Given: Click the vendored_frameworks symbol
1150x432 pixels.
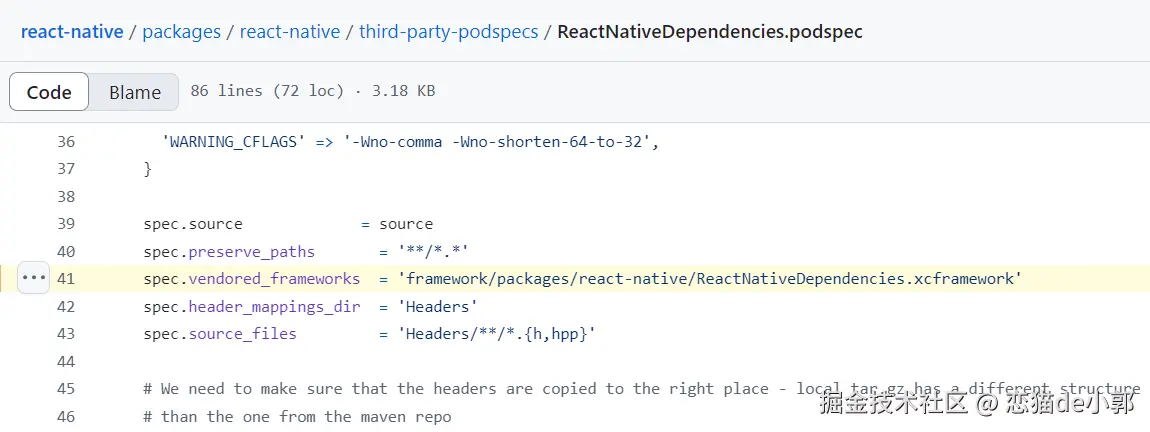Looking at the screenshot, I should [x=274, y=279].
